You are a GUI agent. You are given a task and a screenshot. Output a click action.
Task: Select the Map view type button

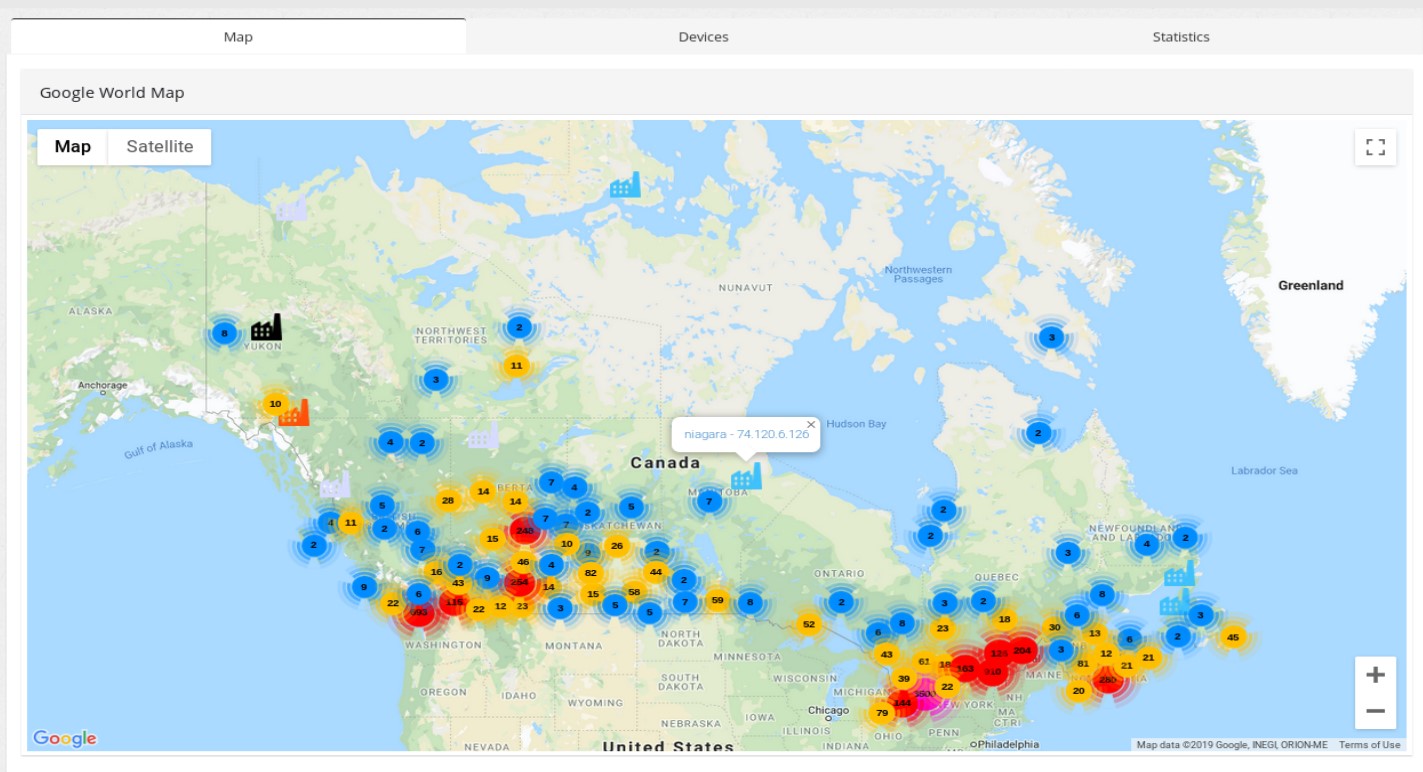click(73, 146)
